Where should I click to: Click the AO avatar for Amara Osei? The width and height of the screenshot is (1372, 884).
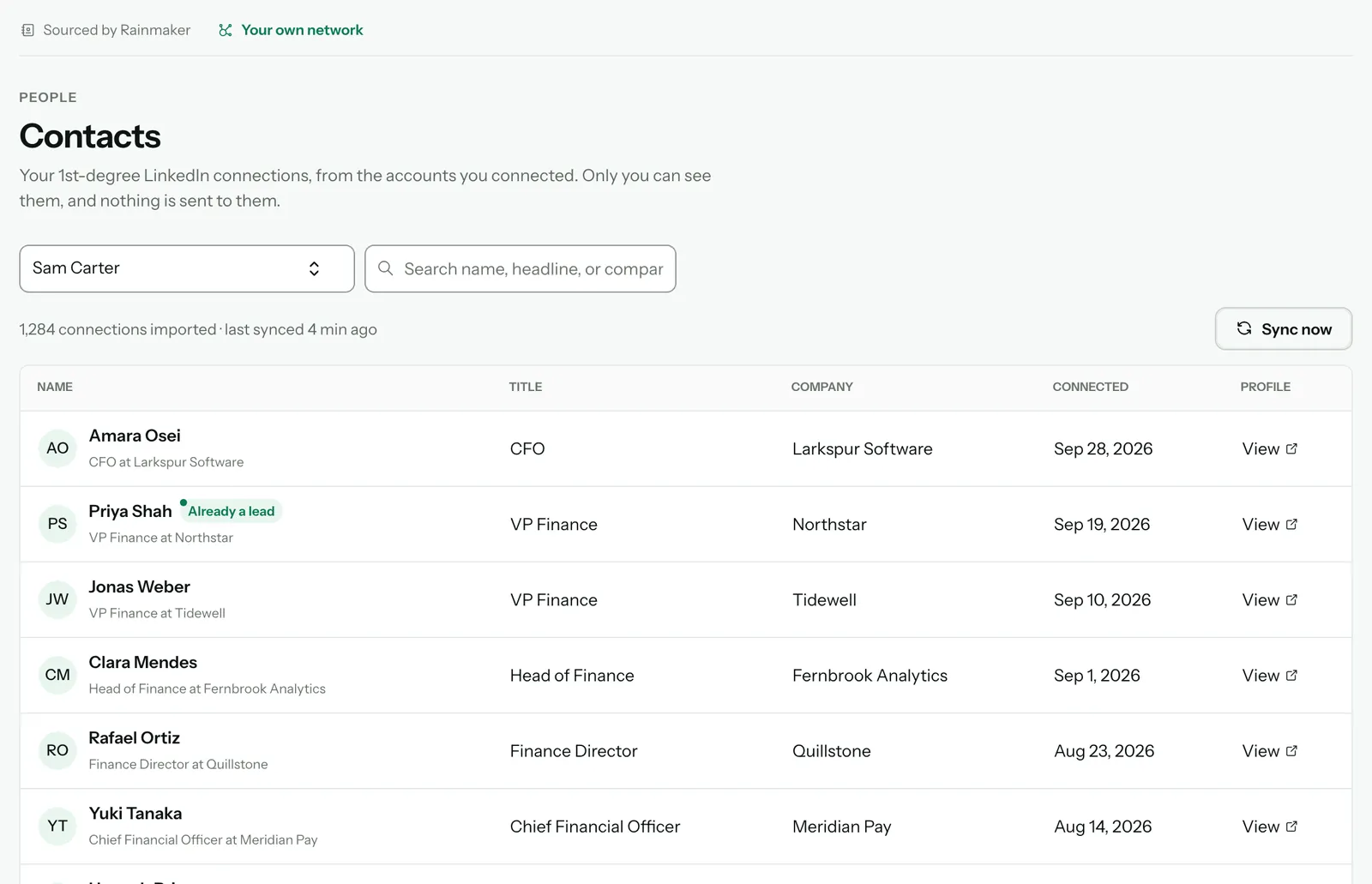point(57,448)
